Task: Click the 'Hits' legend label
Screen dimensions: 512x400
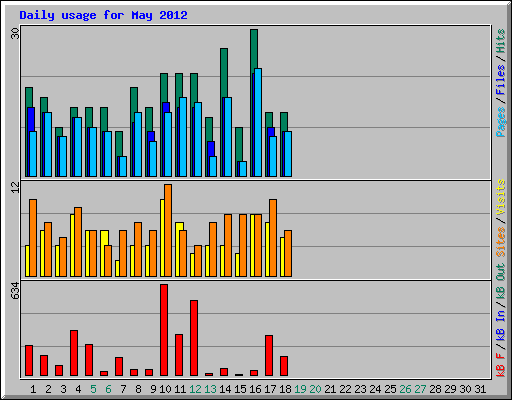Action: pos(500,41)
